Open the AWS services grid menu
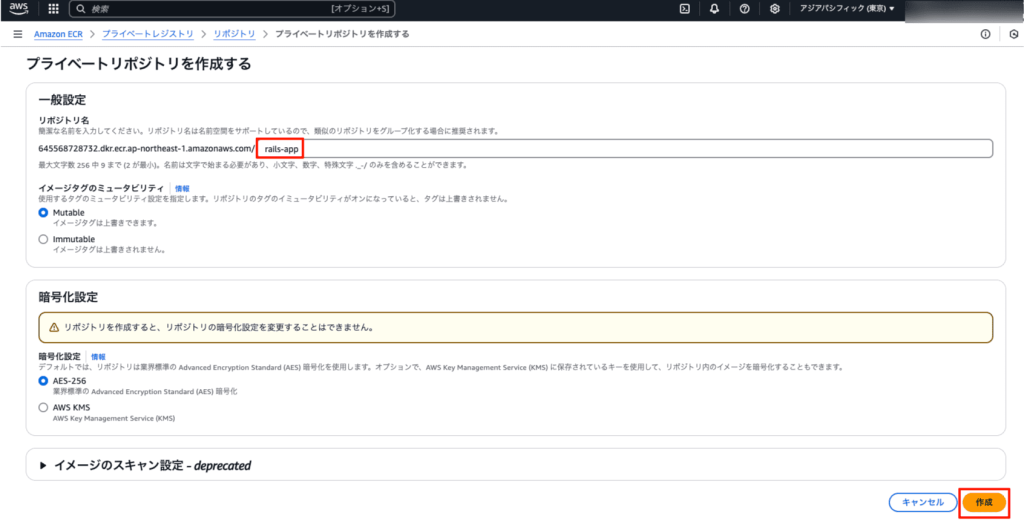The height and width of the screenshot is (524, 1024). [53, 9]
